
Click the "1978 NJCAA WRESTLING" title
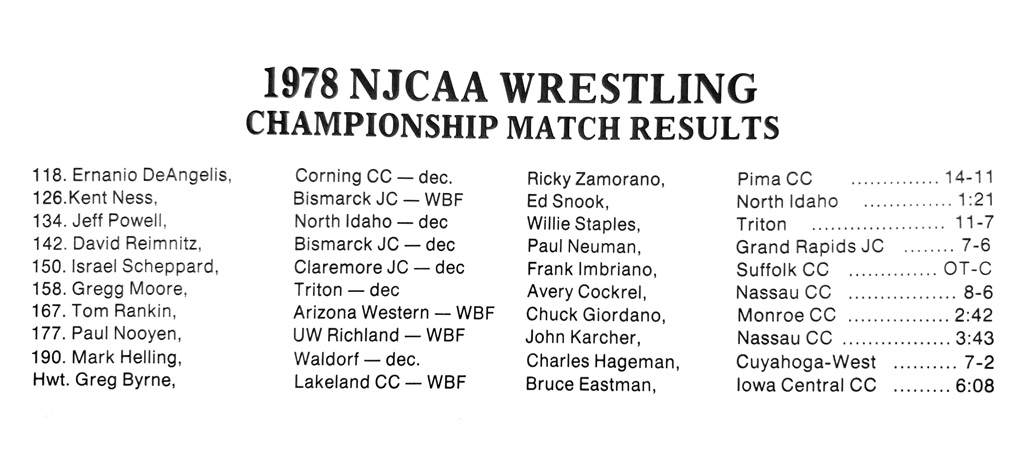(510, 88)
